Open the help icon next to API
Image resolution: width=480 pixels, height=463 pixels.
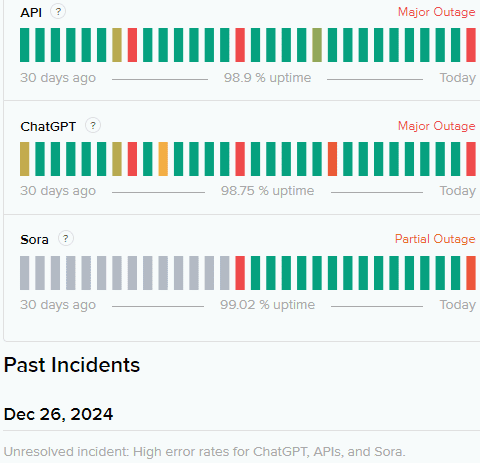pyautogui.click(x=58, y=12)
